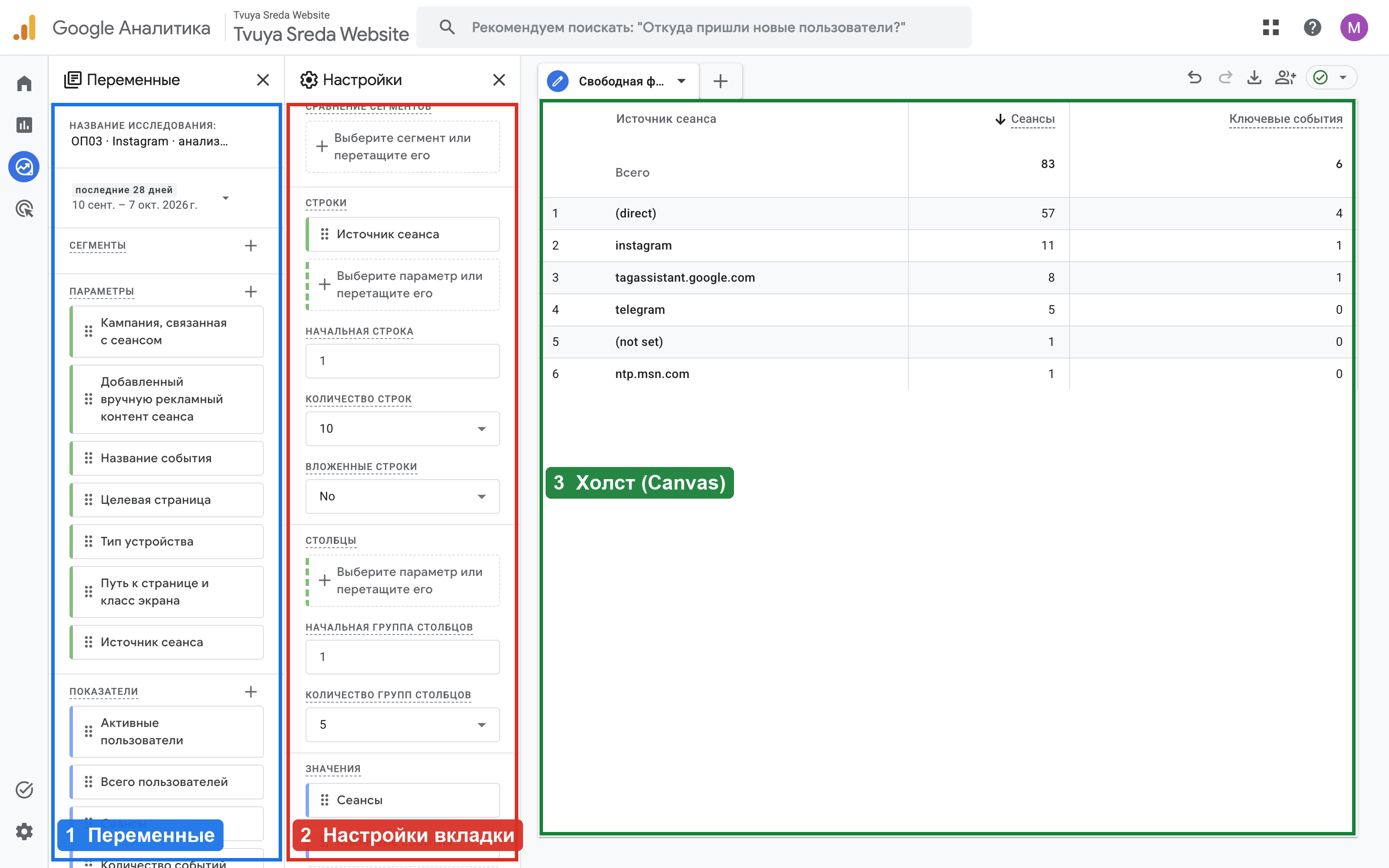This screenshot has width=1389, height=868.
Task: Click the undo arrow icon
Action: pos(1195,78)
